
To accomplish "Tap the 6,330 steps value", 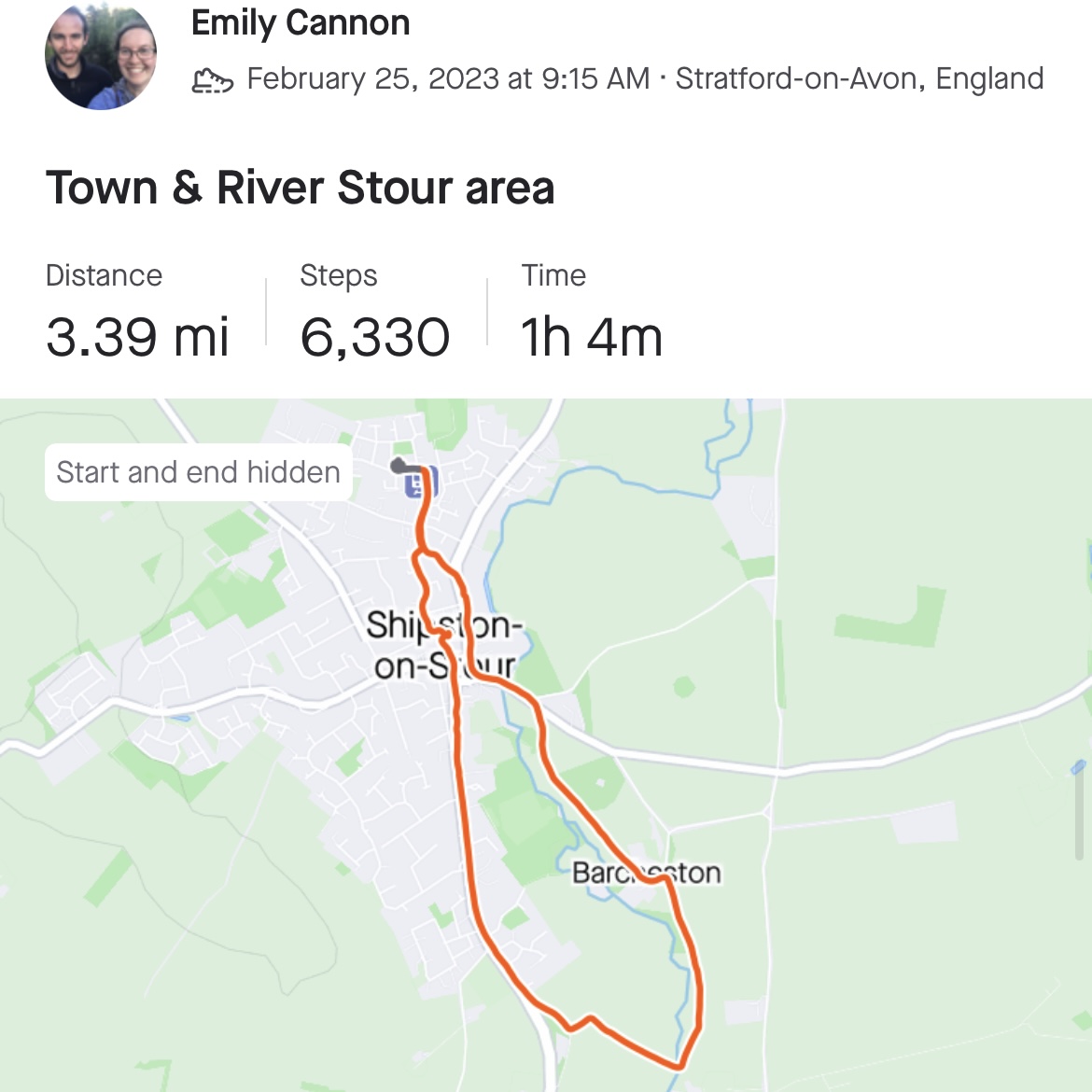I will pyautogui.click(x=375, y=337).
